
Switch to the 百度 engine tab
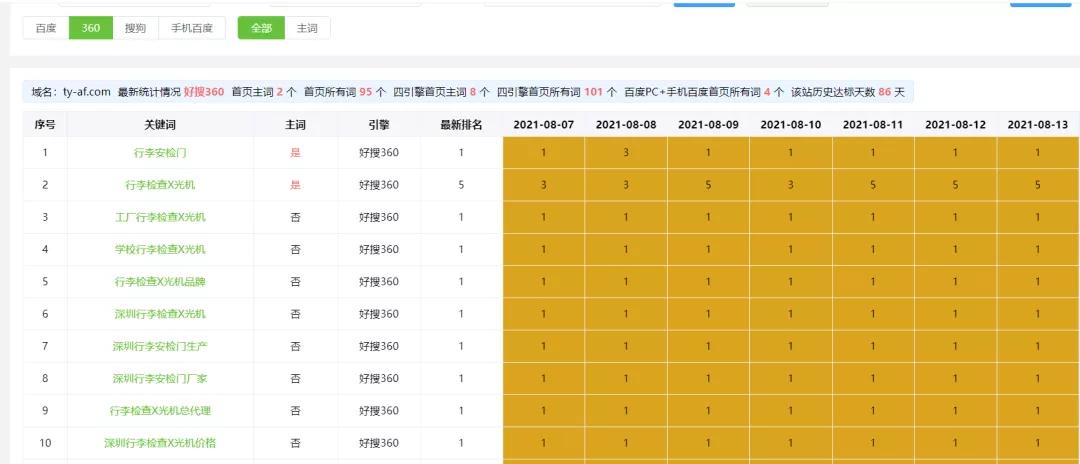pos(46,28)
